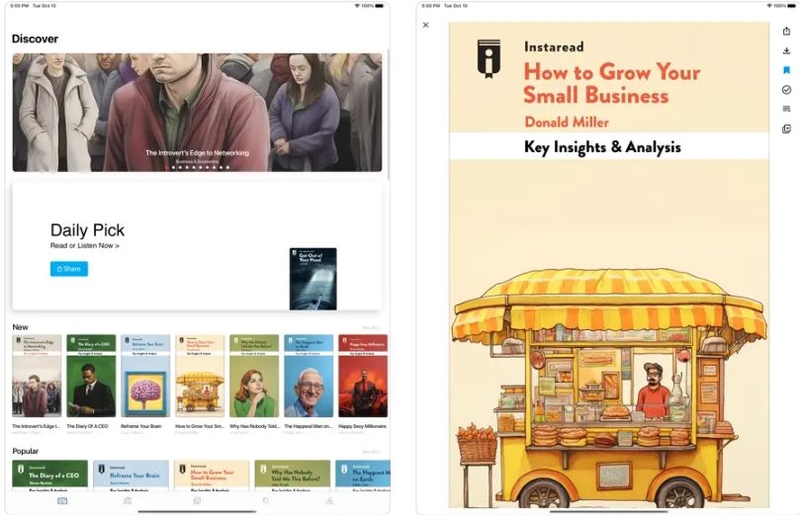
Task: Open The Happiest Man on Earth in New row
Action: 309,376
